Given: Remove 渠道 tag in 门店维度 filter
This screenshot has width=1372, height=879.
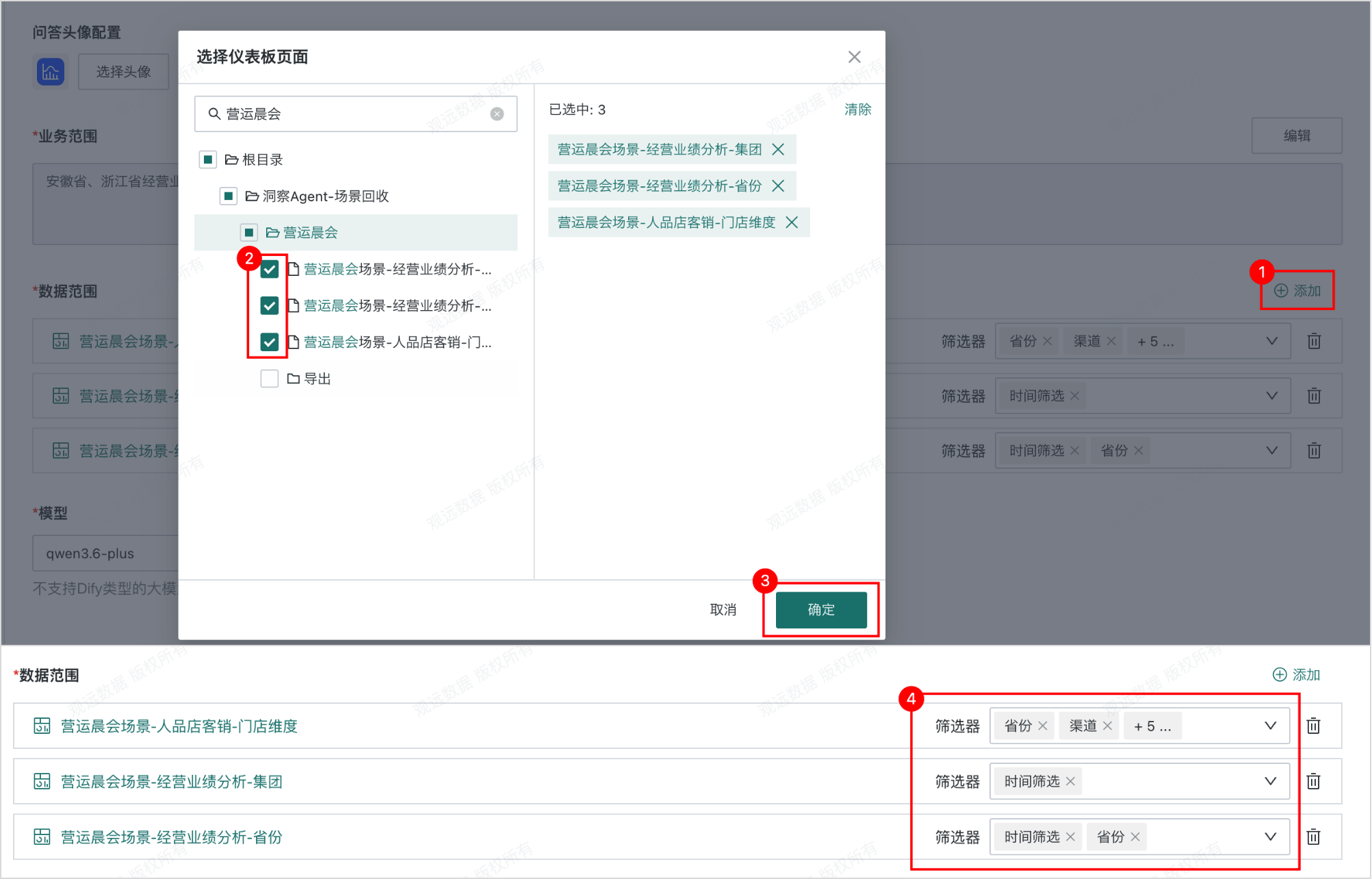Looking at the screenshot, I should coord(1108,726).
